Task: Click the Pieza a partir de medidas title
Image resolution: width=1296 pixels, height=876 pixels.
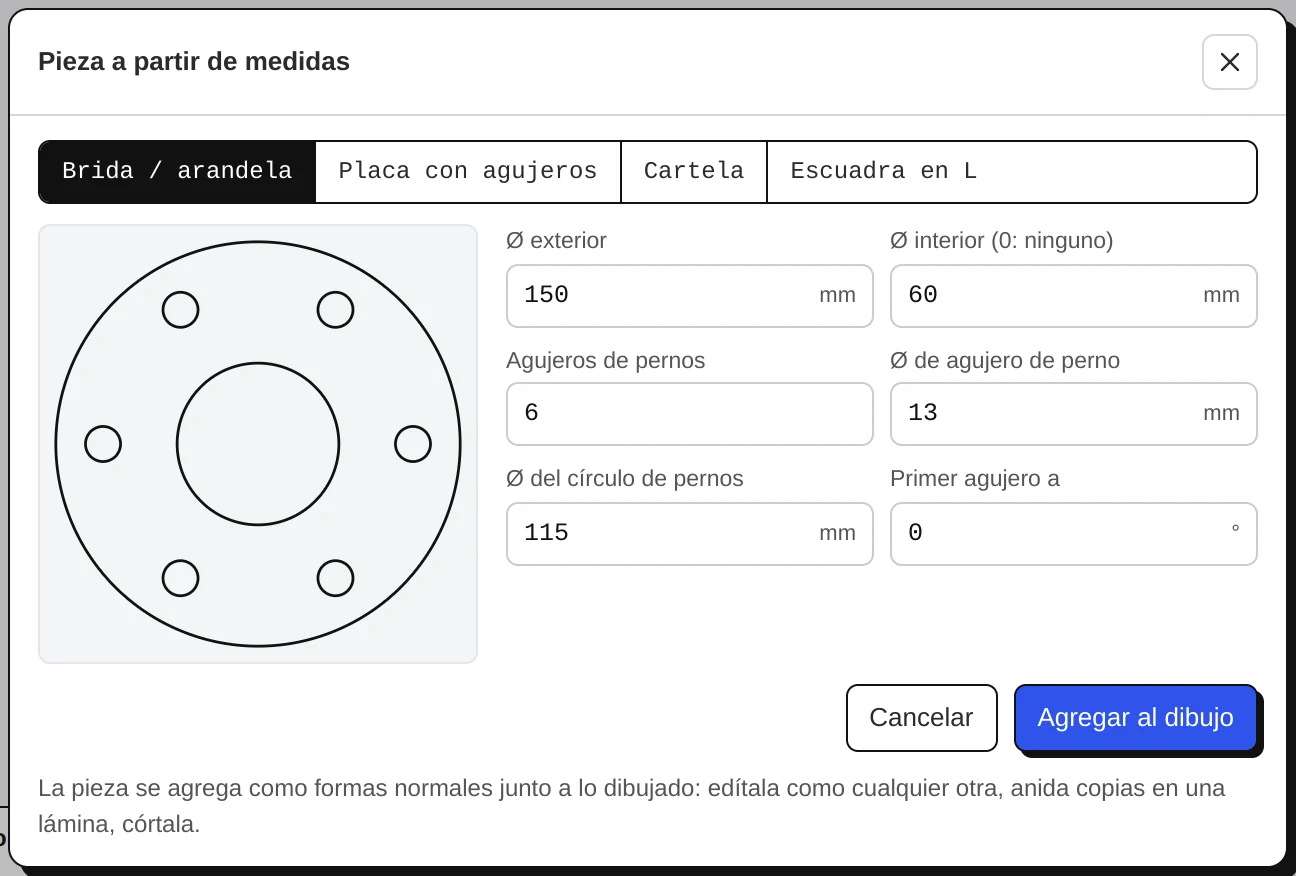Action: pyautogui.click(x=194, y=62)
